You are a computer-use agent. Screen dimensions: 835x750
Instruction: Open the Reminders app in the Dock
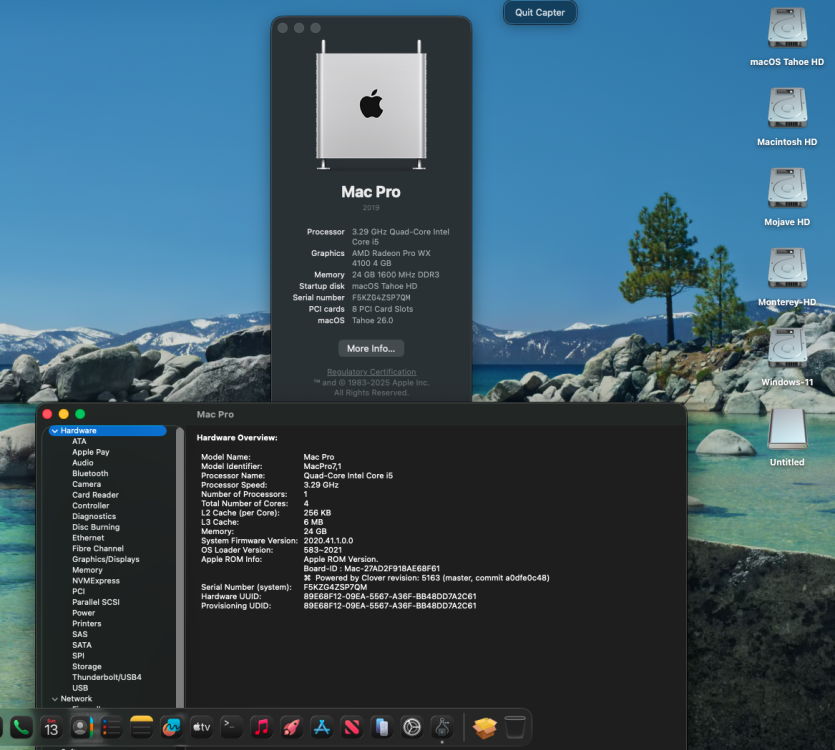coord(111,727)
